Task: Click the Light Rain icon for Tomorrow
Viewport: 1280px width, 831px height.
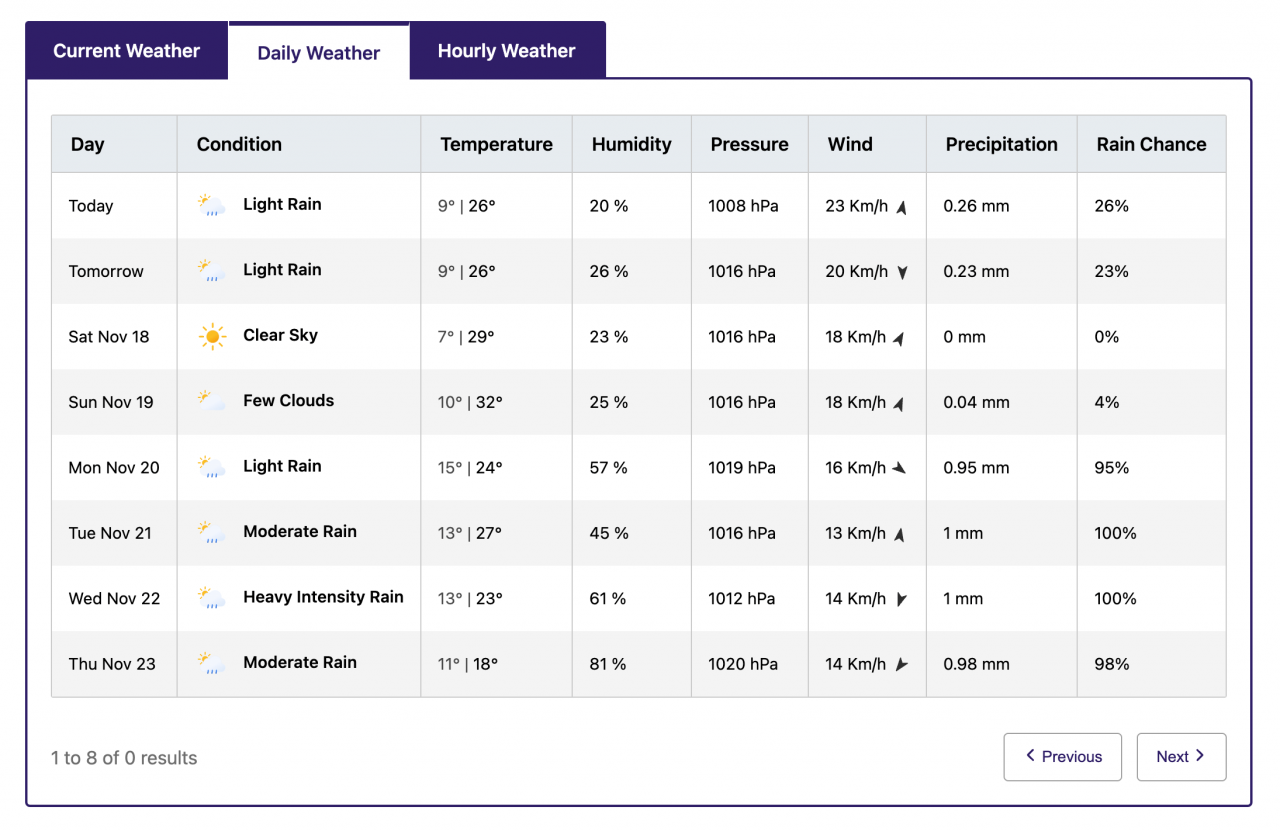Action: pyautogui.click(x=211, y=270)
